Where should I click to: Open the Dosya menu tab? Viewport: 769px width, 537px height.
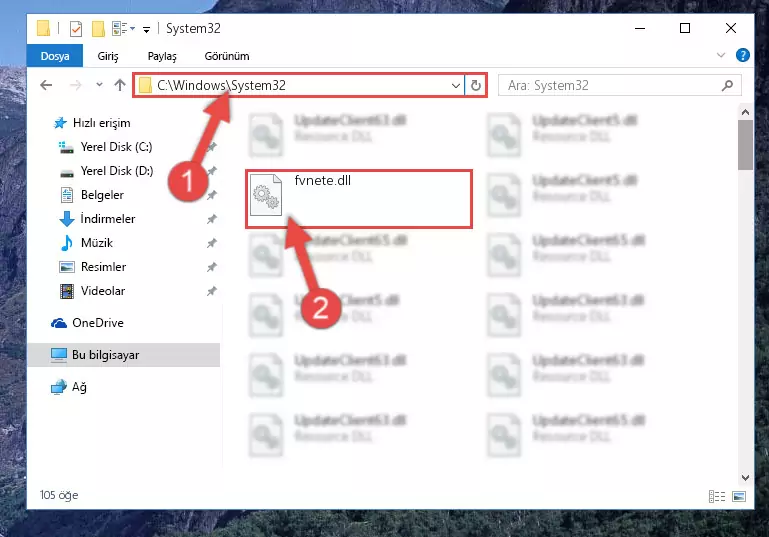[x=54, y=56]
